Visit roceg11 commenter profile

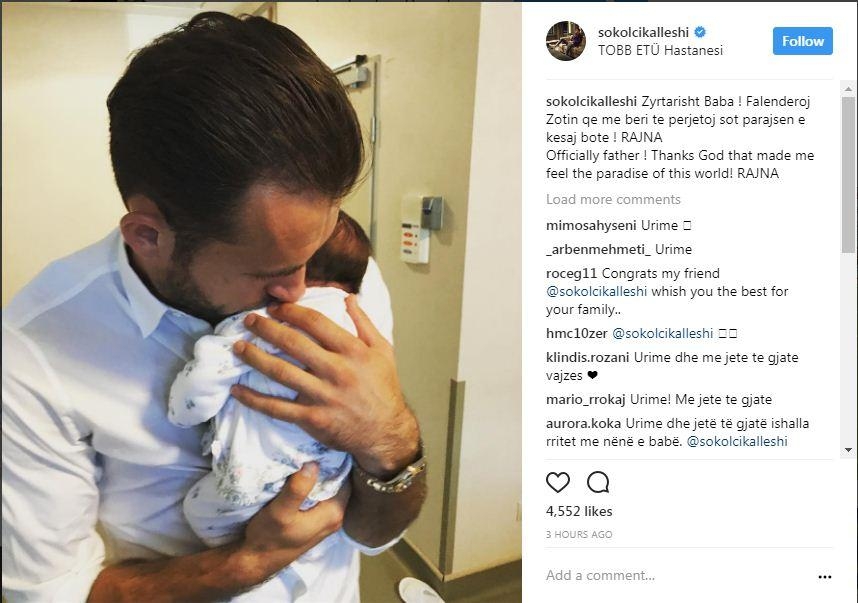click(572, 273)
